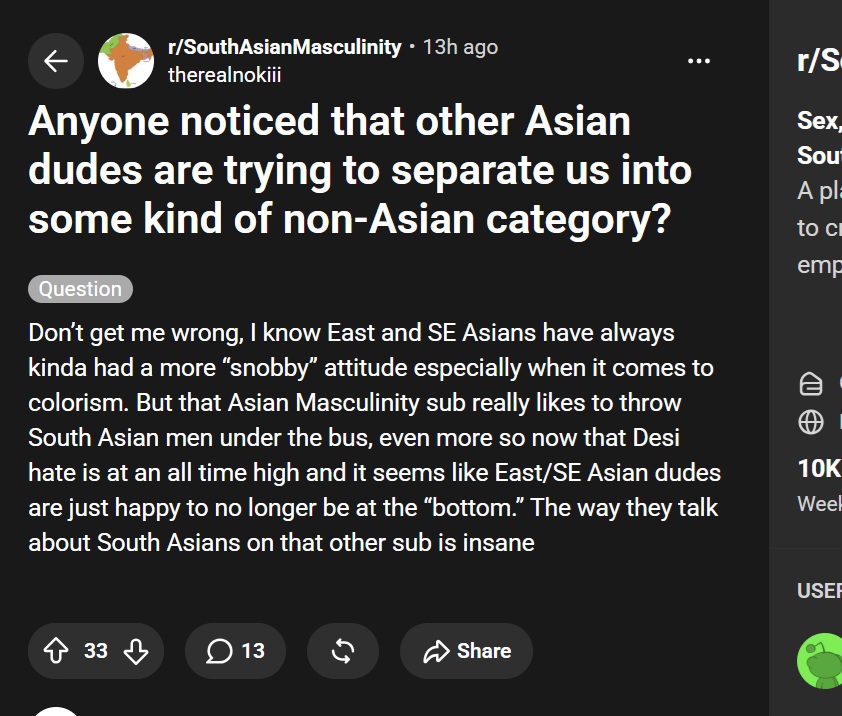Click the post title about Asian dudes
Screen dimensions: 842x716
click(360, 170)
